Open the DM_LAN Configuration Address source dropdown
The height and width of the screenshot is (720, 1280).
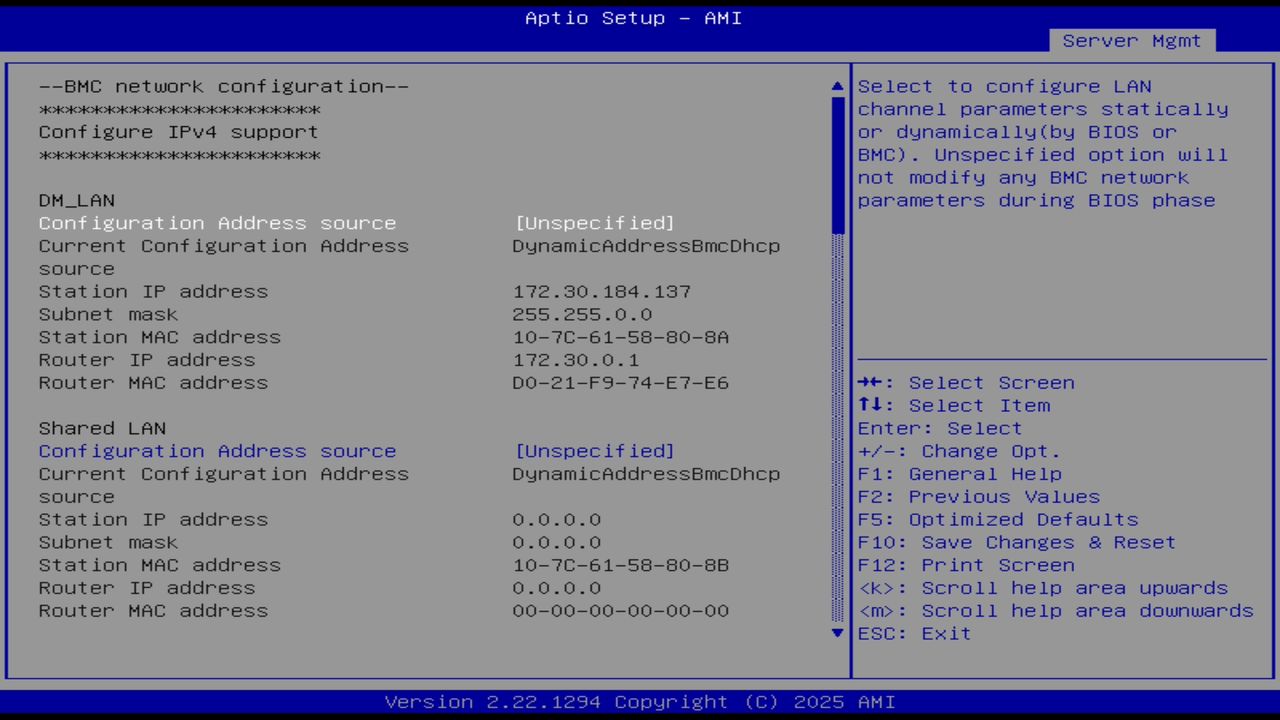(x=217, y=223)
